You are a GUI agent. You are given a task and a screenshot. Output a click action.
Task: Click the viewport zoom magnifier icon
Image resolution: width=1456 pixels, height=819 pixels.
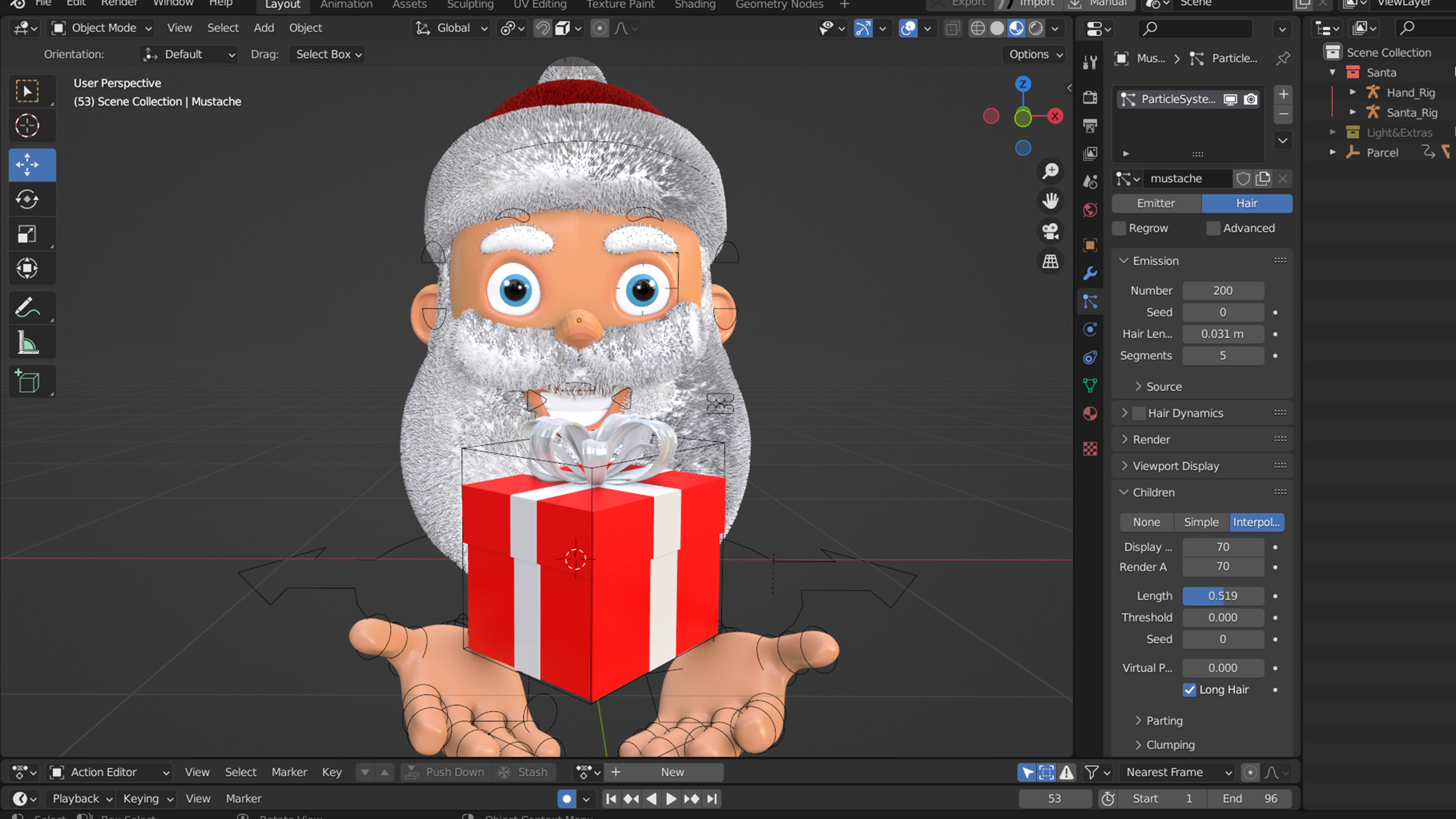1050,171
